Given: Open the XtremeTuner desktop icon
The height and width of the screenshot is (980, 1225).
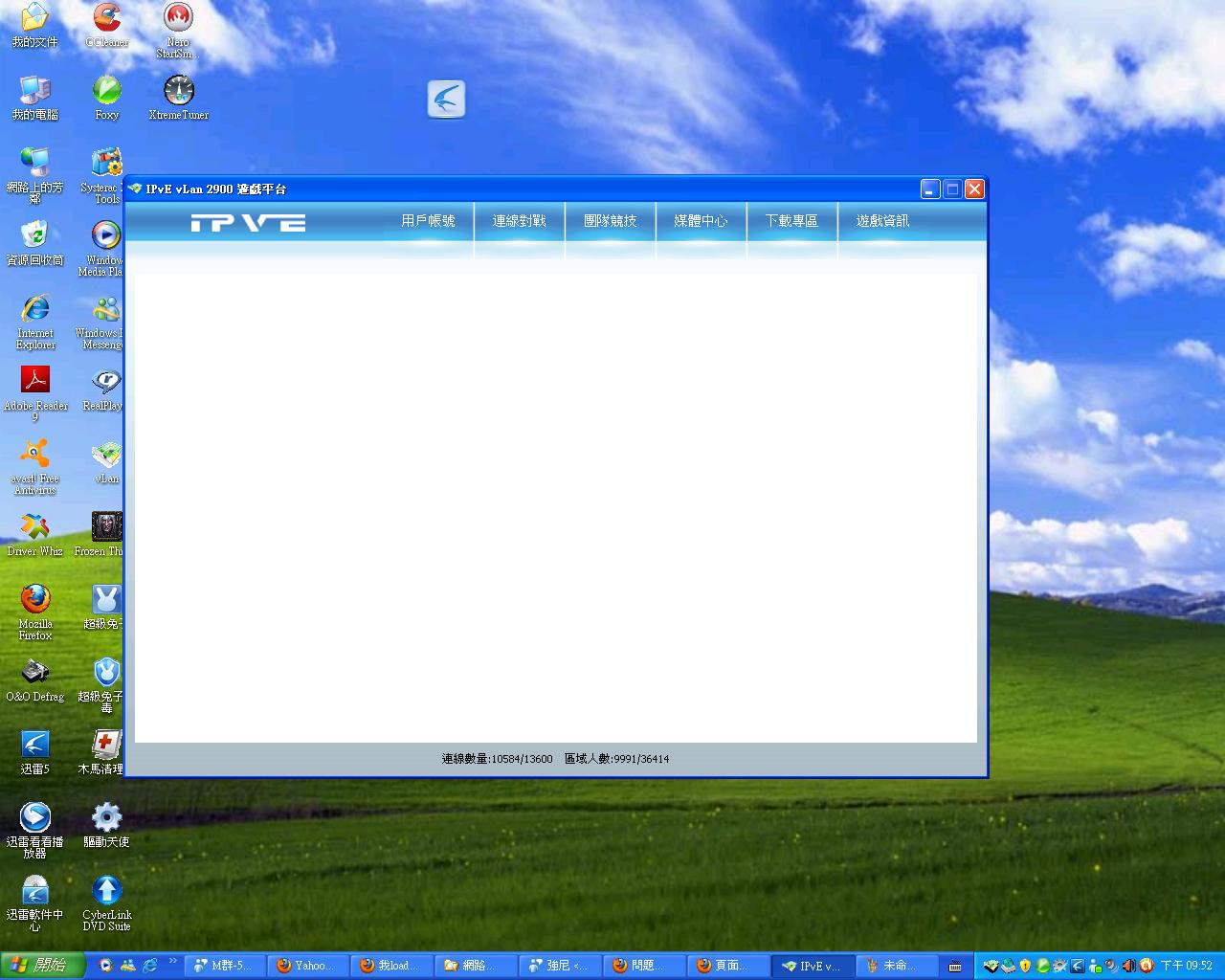Looking at the screenshot, I should click(x=178, y=98).
